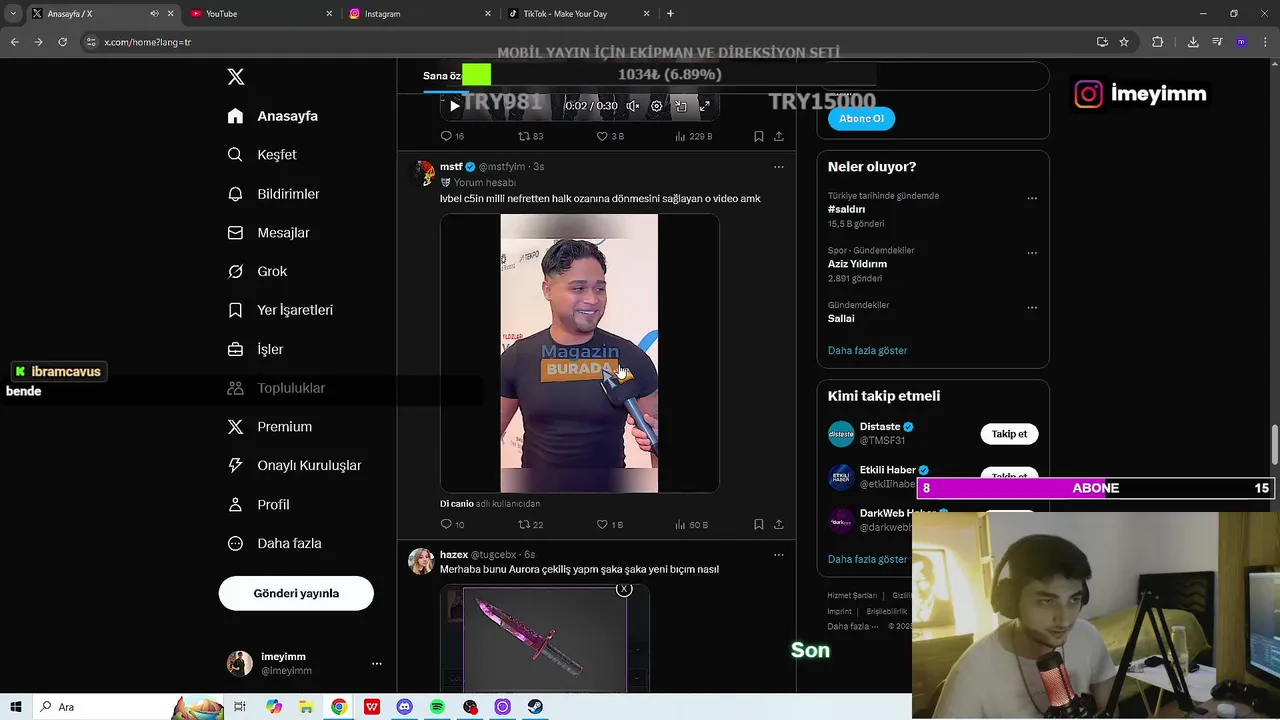This screenshot has width=1280, height=720.
Task: Open account menu dots next to imeyimm
Action: tap(377, 663)
